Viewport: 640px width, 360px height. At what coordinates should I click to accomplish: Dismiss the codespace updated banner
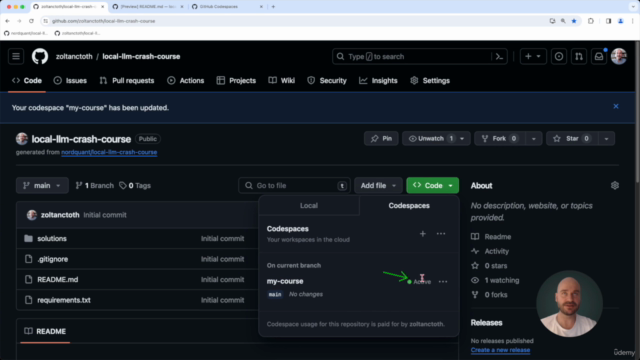[616, 107]
